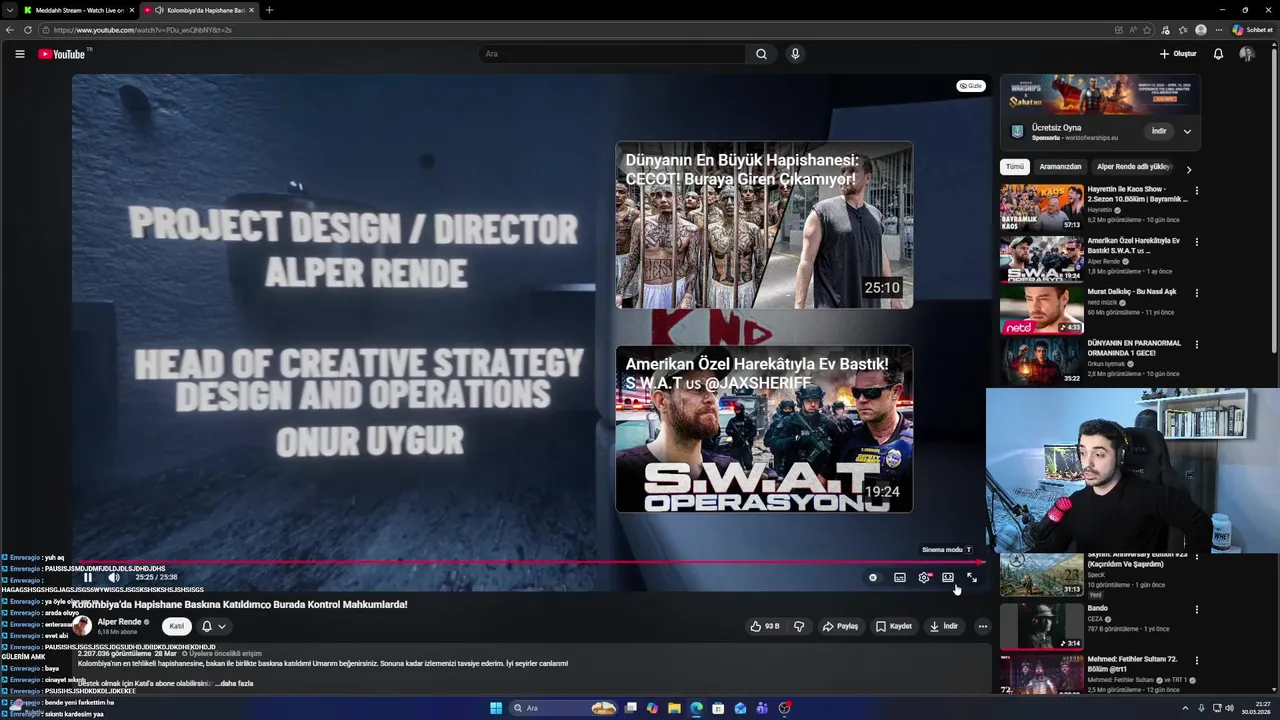Click the browser address bar URL
1280x720 pixels.
[x=143, y=30]
